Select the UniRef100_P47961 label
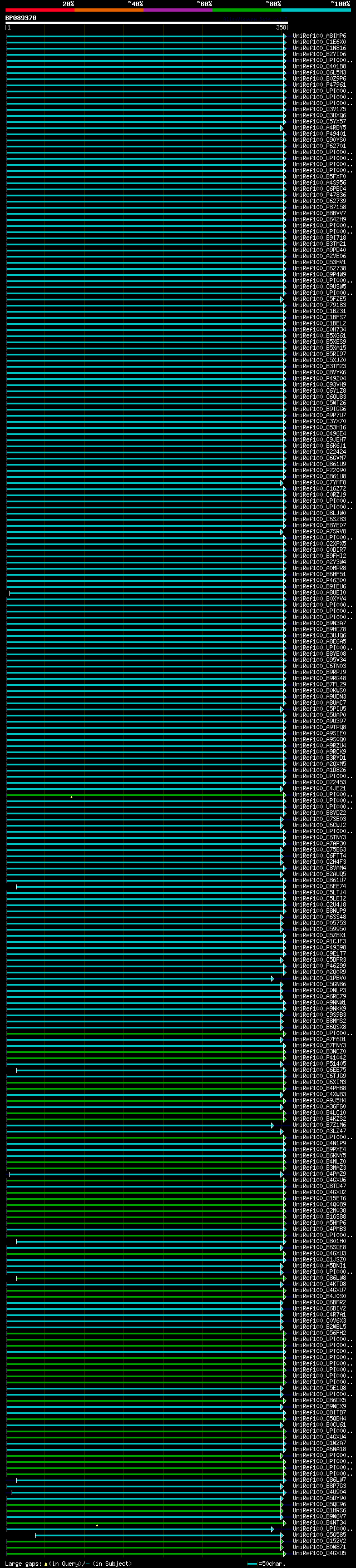This screenshot has width=356, height=1568. click(x=319, y=85)
